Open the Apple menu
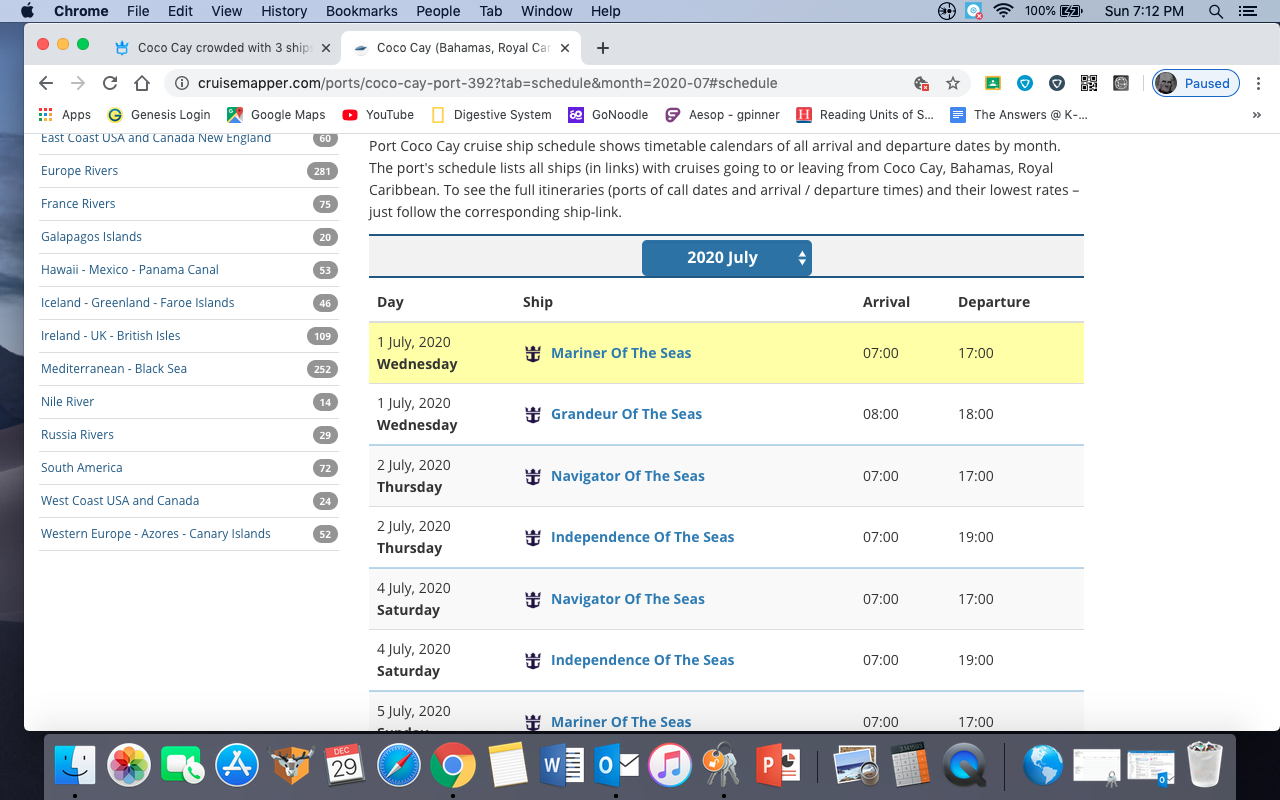The image size is (1280, 800). [x=27, y=11]
